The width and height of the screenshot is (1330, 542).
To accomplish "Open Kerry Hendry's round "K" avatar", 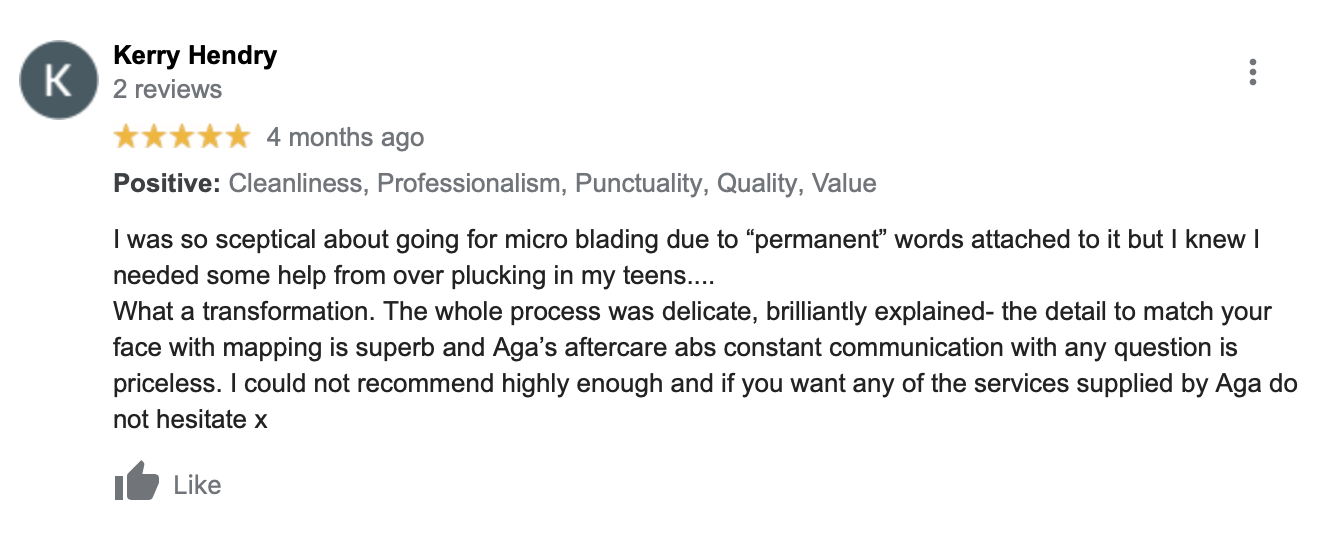I will (x=59, y=80).
